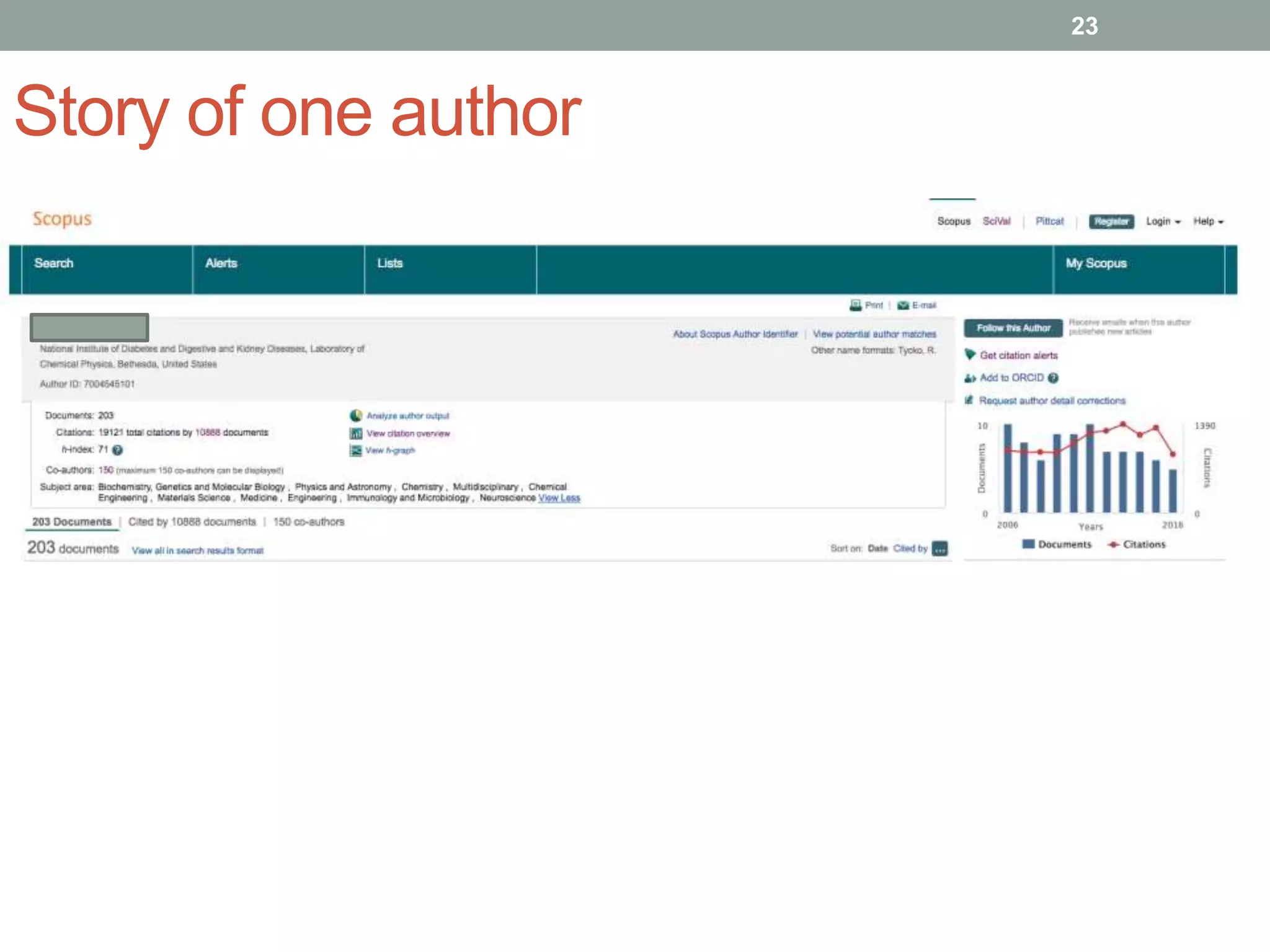Screen dimensions: 1270x952
Task: Switch to Cited by 10888 documents tab
Action: [192, 522]
